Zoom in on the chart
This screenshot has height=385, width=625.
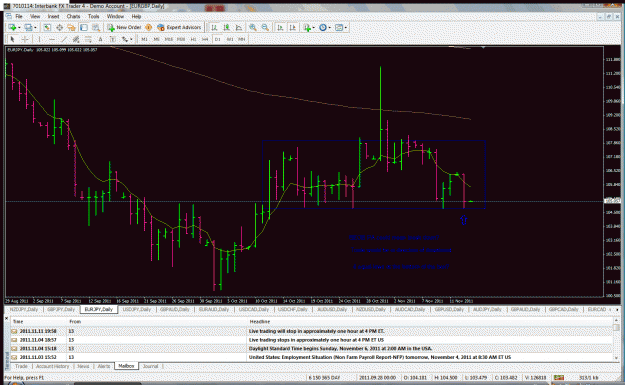point(253,27)
